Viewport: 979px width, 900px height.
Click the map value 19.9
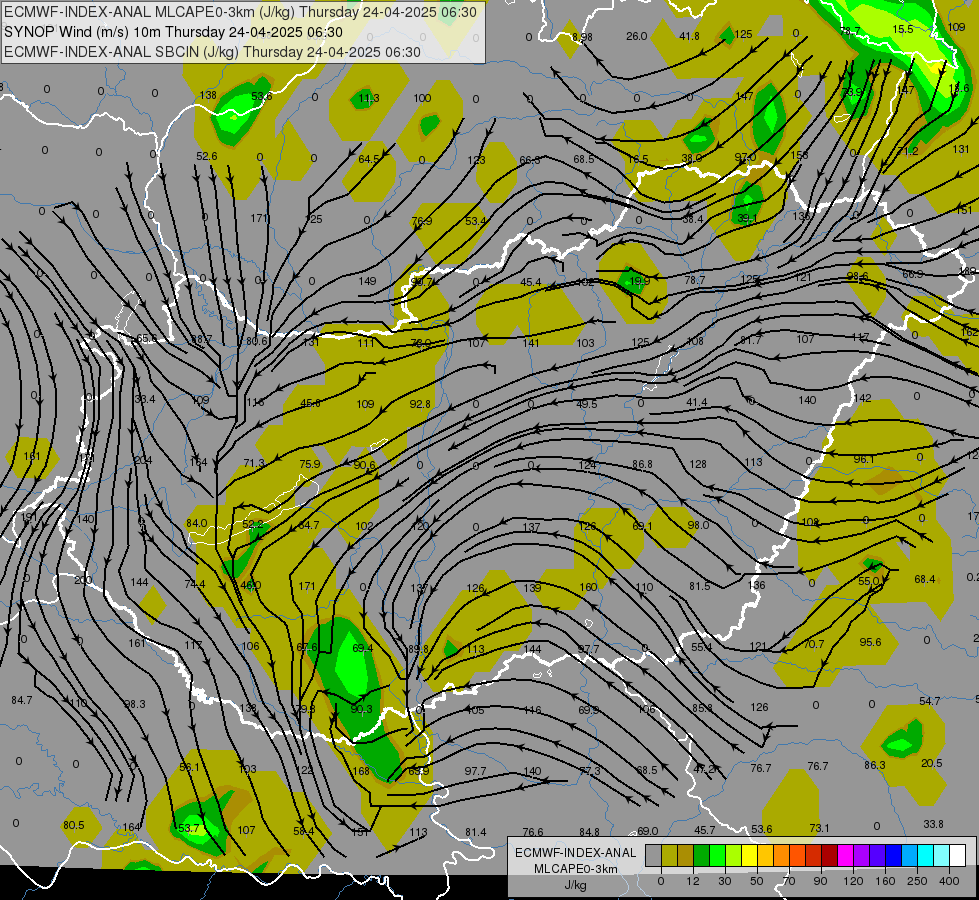point(639,282)
